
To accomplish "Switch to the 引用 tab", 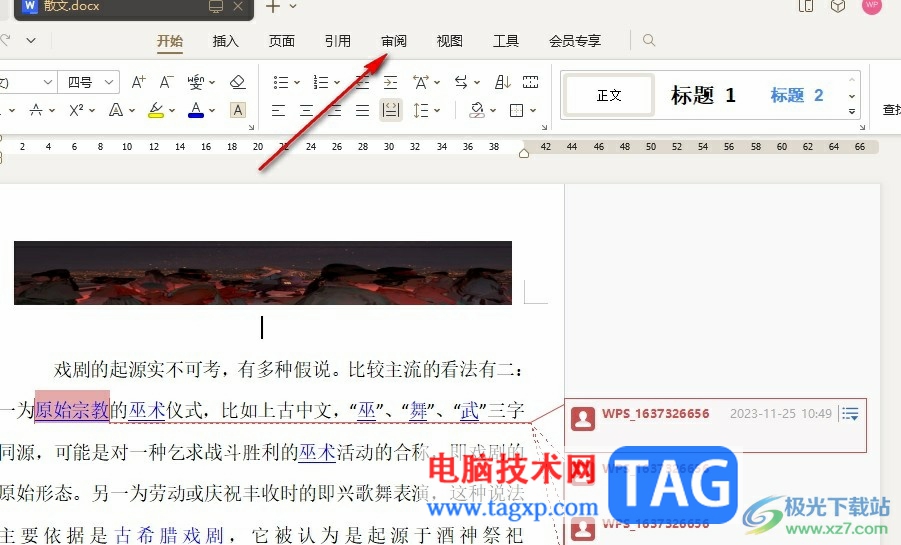I will point(337,41).
